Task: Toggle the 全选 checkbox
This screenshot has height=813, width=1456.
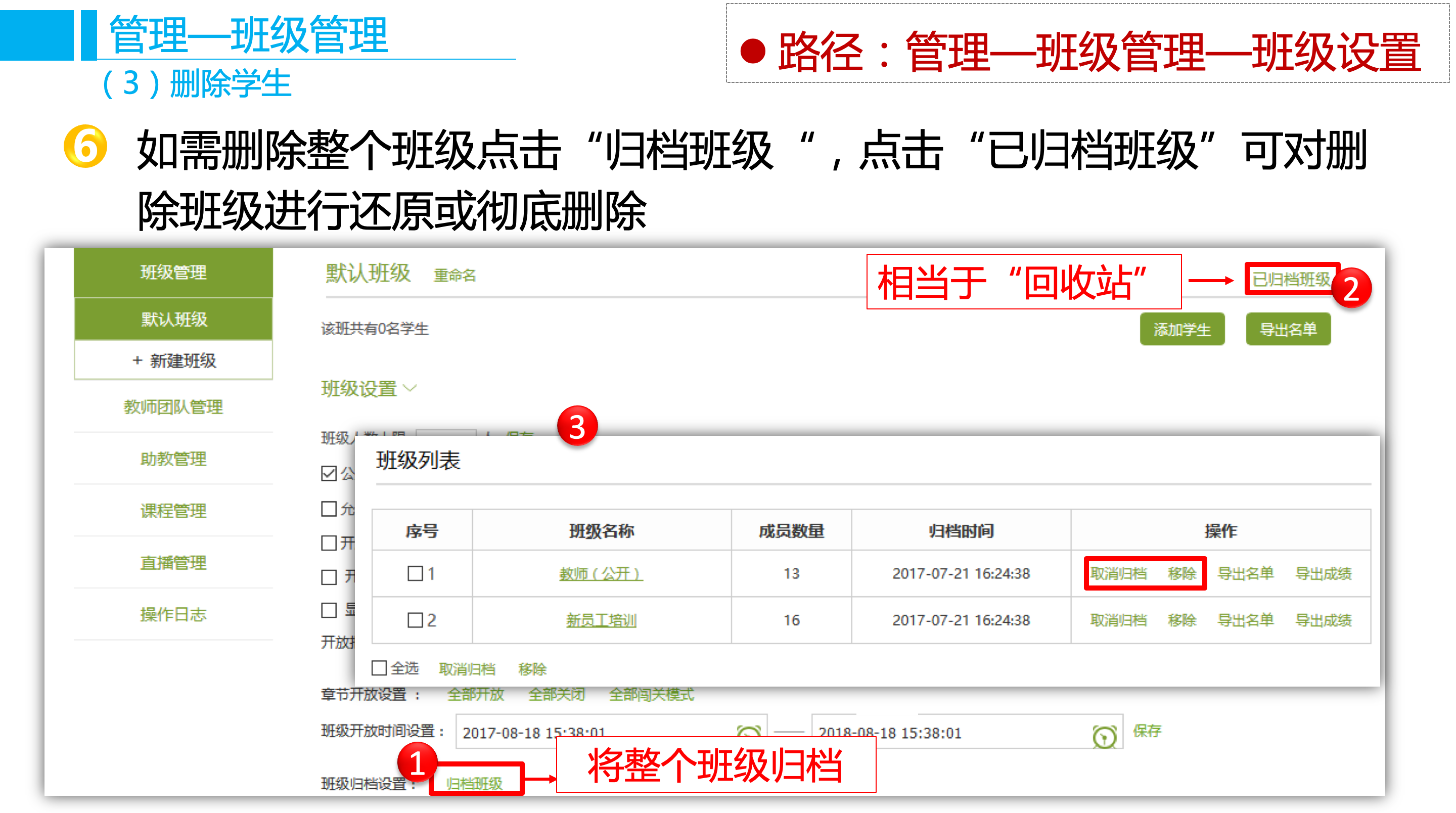Action: coord(379,668)
